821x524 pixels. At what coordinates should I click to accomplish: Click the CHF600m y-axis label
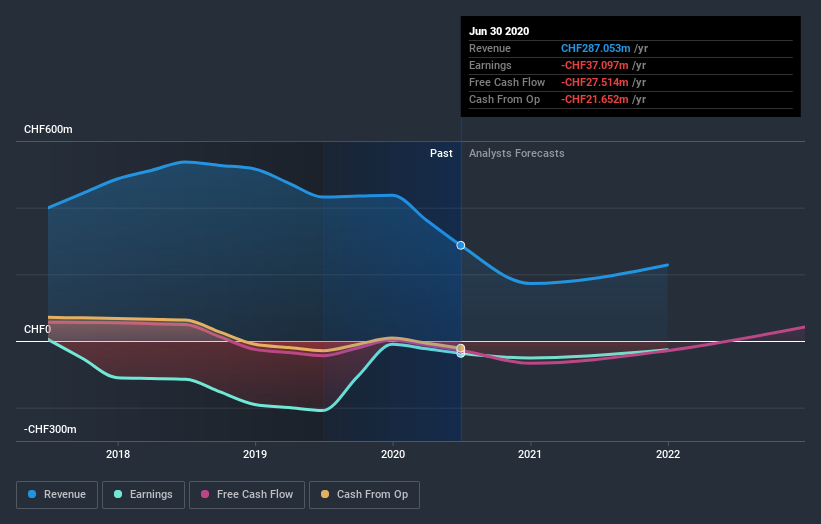click(48, 129)
